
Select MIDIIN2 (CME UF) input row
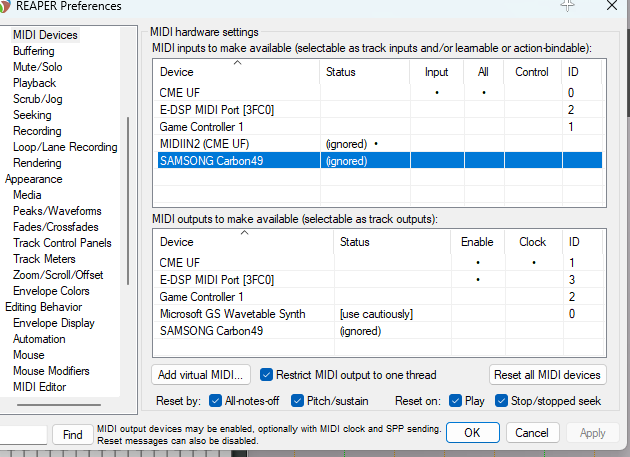point(380,144)
